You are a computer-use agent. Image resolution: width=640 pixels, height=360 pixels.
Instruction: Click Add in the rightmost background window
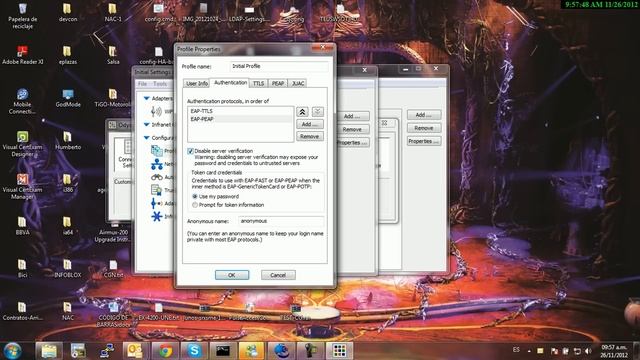click(424, 115)
